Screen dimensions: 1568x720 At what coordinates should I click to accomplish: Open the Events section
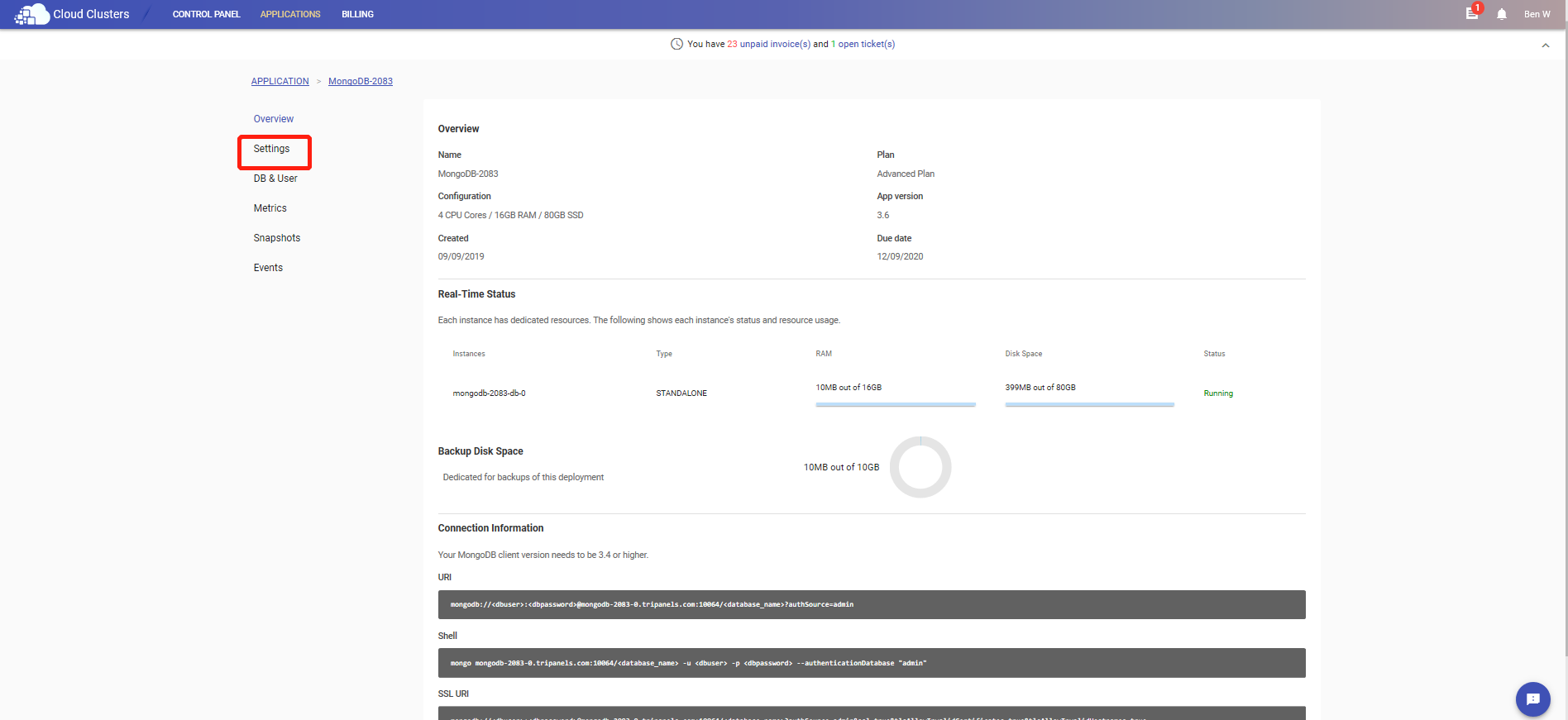coord(268,268)
